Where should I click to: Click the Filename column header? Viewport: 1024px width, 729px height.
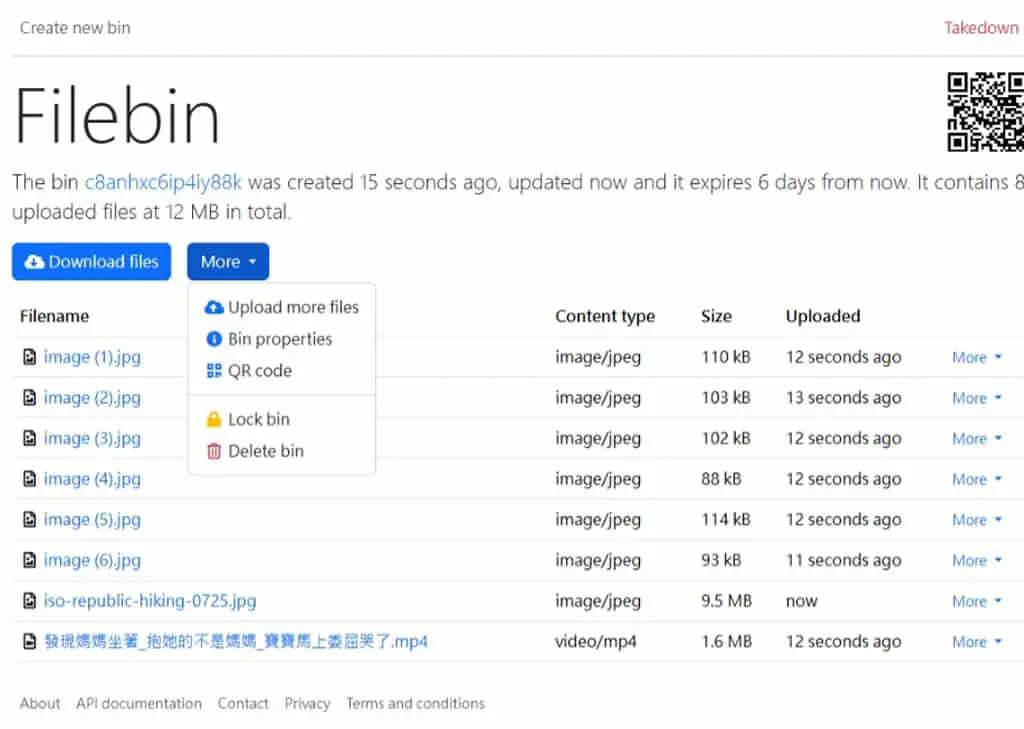[x=54, y=316]
